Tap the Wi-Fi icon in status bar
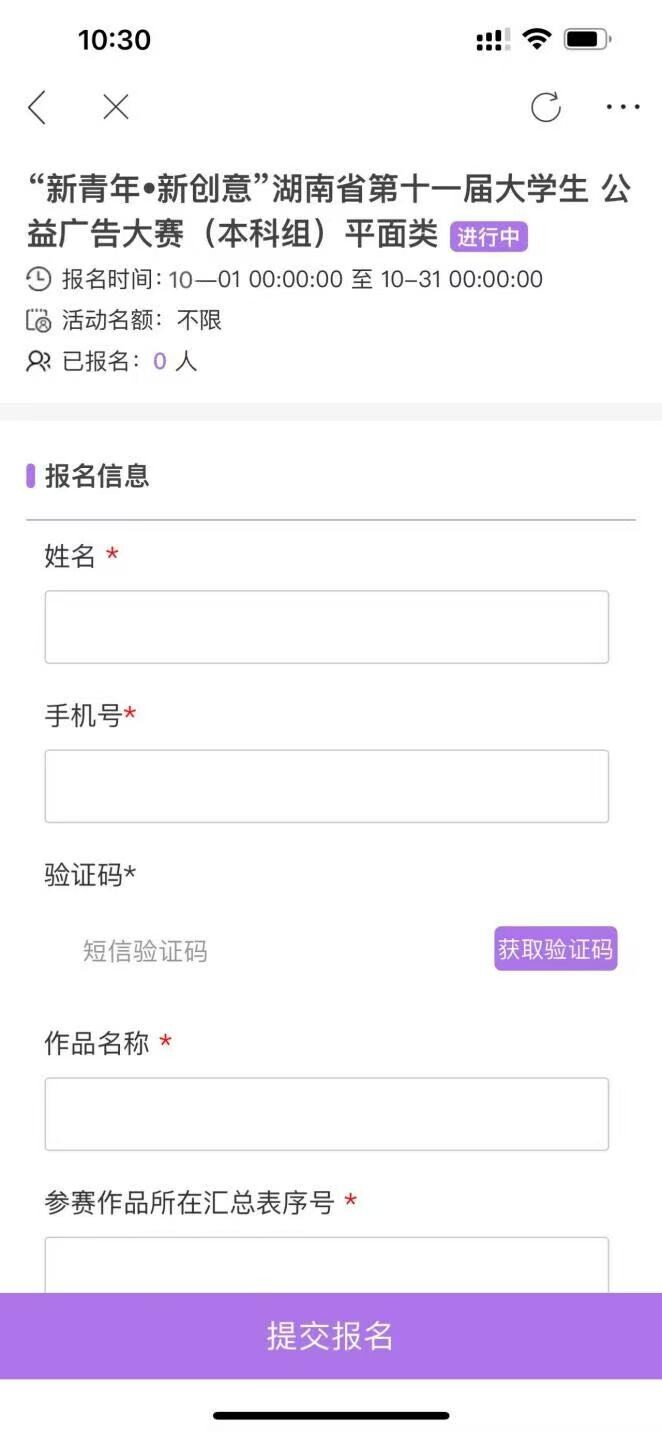Screen dimensions: 662x1432 [537, 40]
